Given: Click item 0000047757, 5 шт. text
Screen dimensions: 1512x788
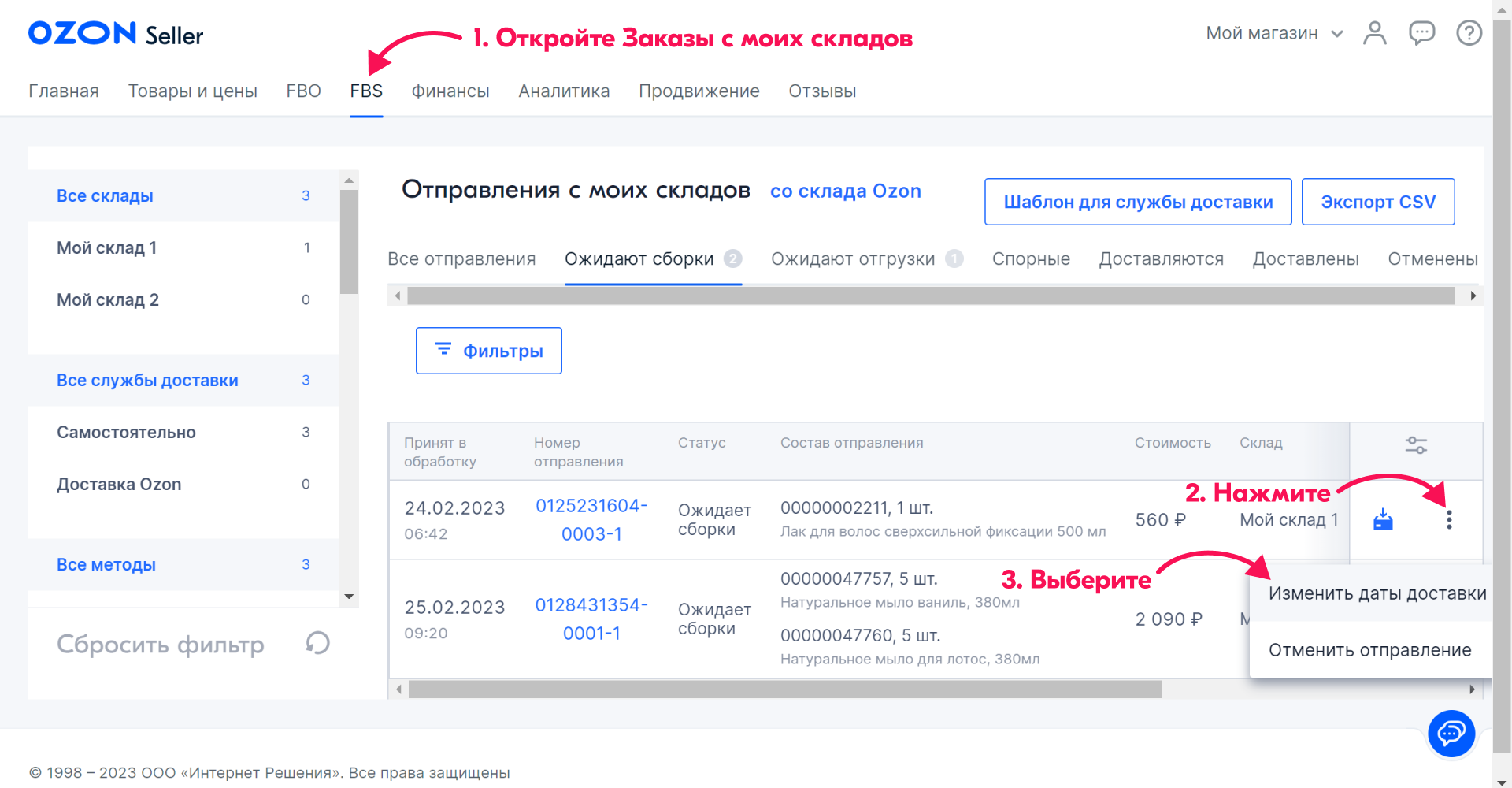Looking at the screenshot, I should tap(859, 579).
